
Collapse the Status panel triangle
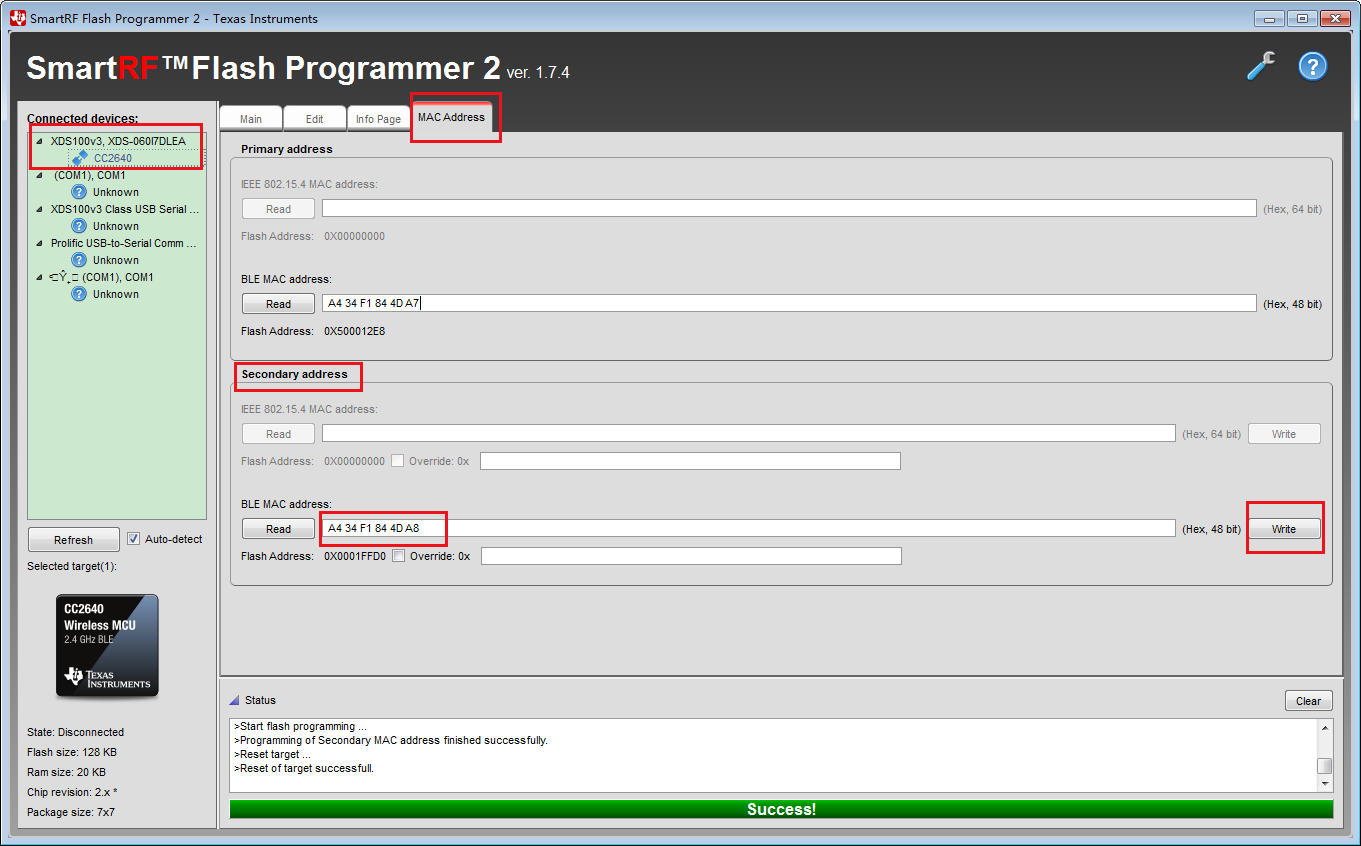coord(234,700)
